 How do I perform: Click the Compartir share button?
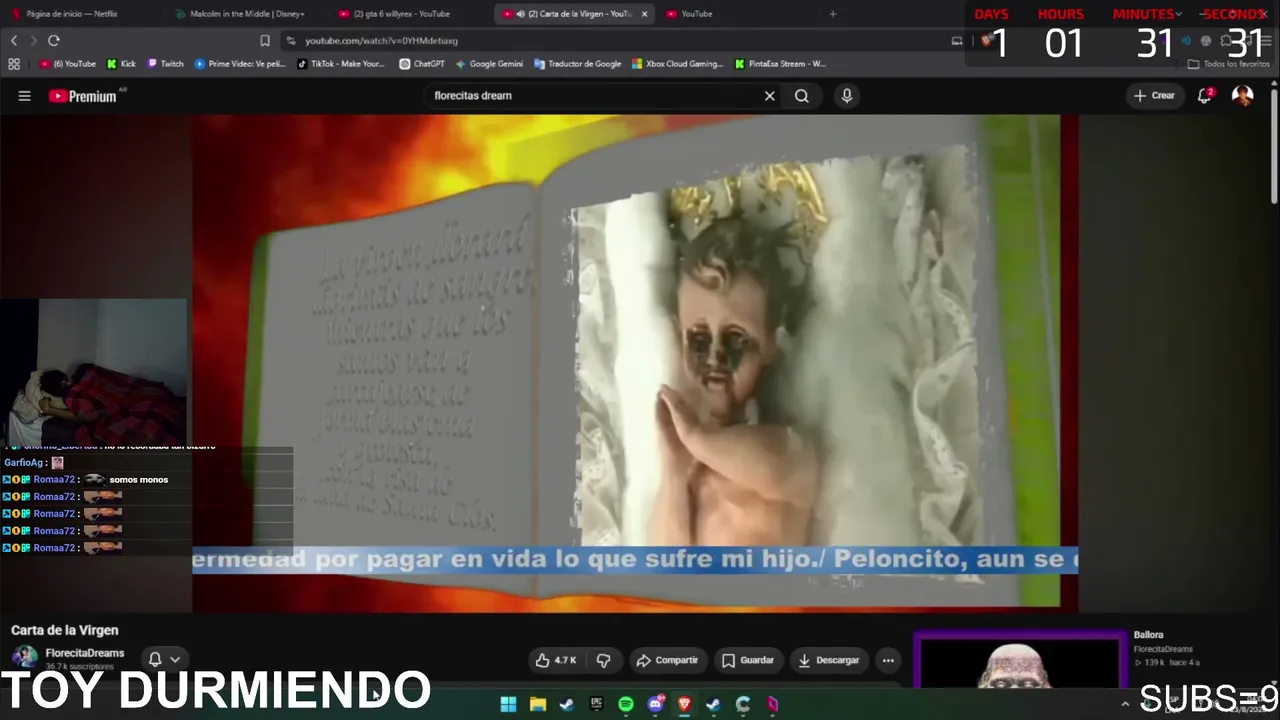[x=667, y=660]
